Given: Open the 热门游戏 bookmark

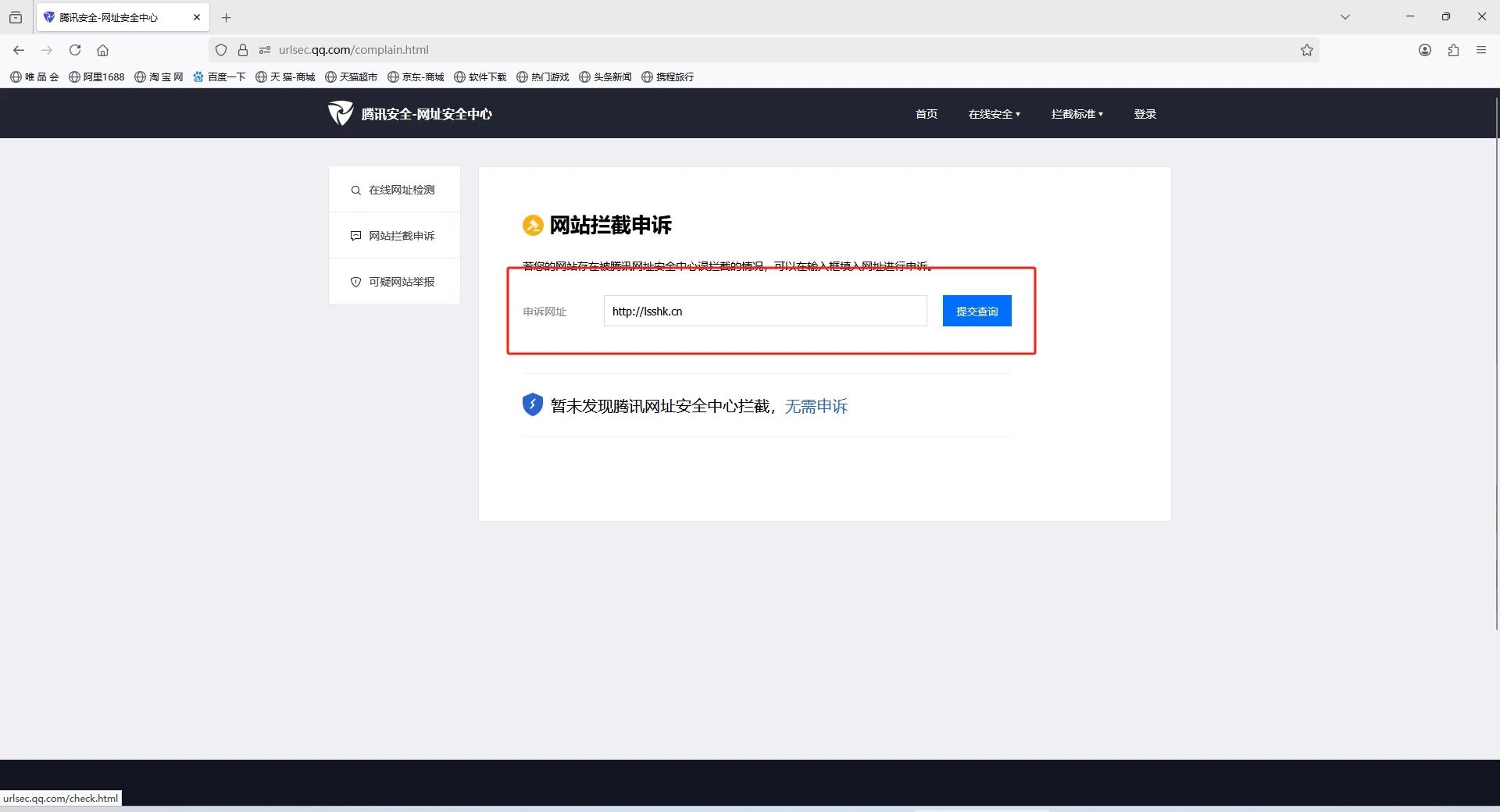Looking at the screenshot, I should click(543, 77).
